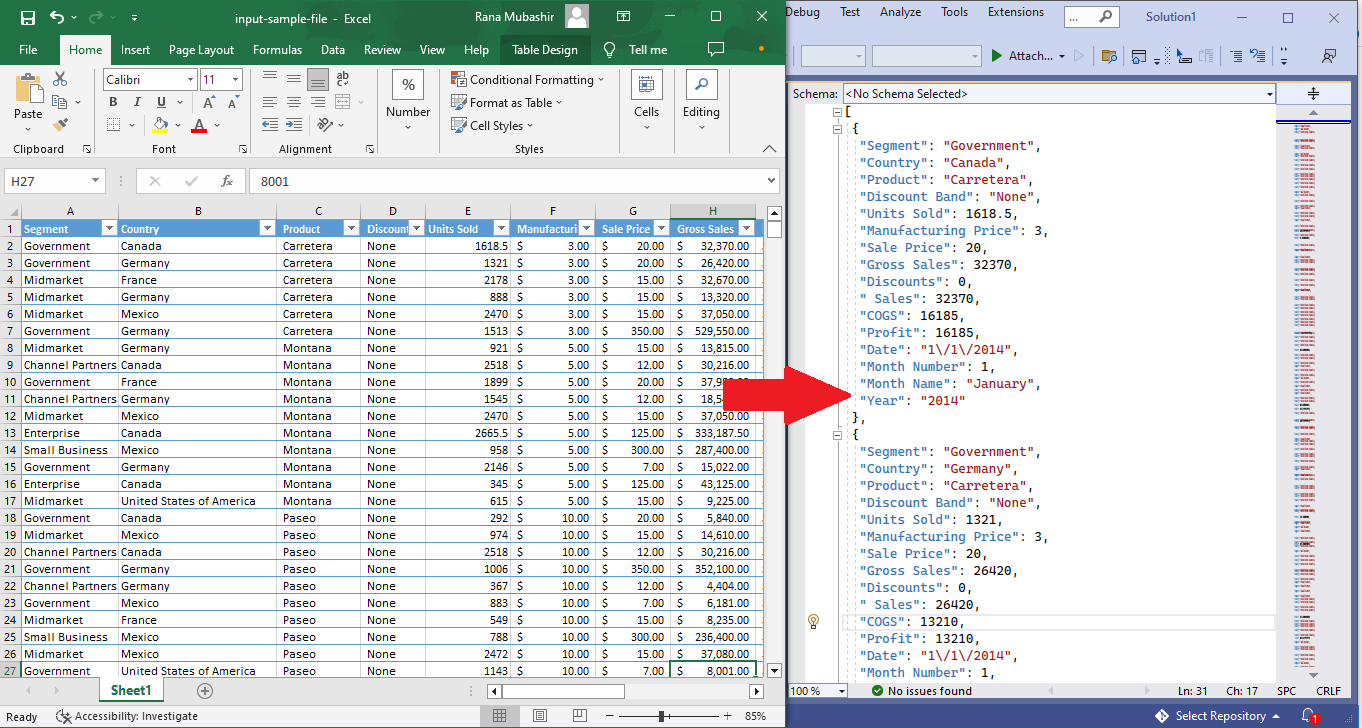The height and width of the screenshot is (728, 1362).
Task: Open the File tab
Action: [28, 50]
